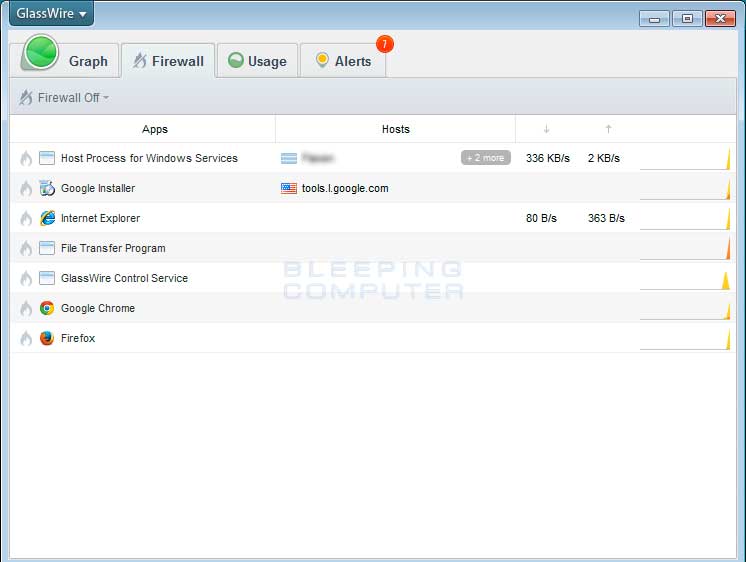
Task: Click the mini traffic graph for Google Chrome
Action: [685, 309]
